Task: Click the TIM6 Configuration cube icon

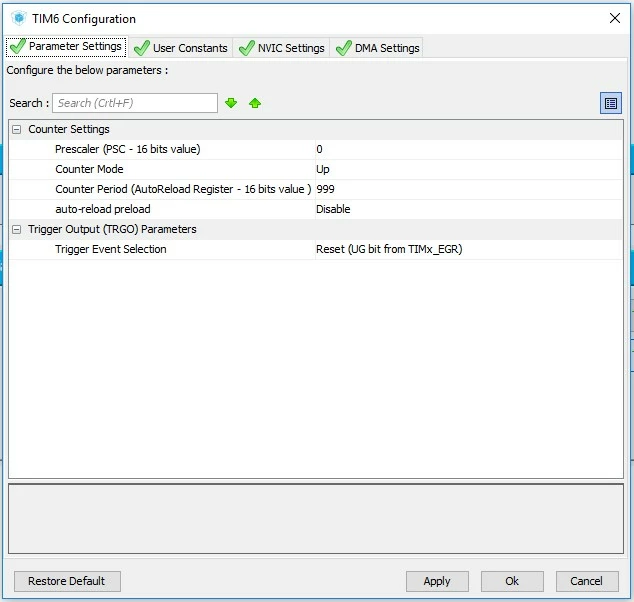Action: [18, 19]
